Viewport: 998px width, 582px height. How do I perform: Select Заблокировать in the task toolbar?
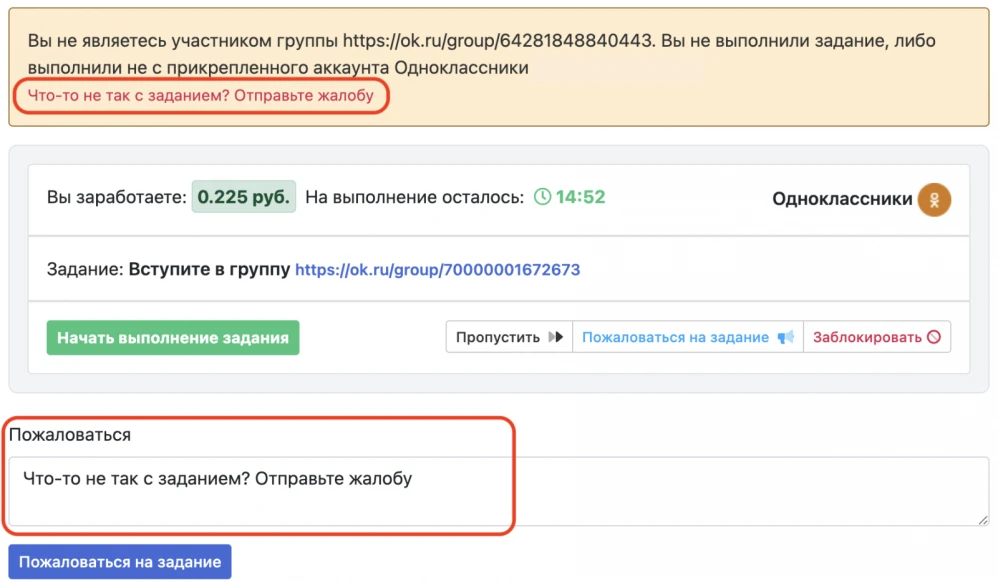[x=878, y=336]
